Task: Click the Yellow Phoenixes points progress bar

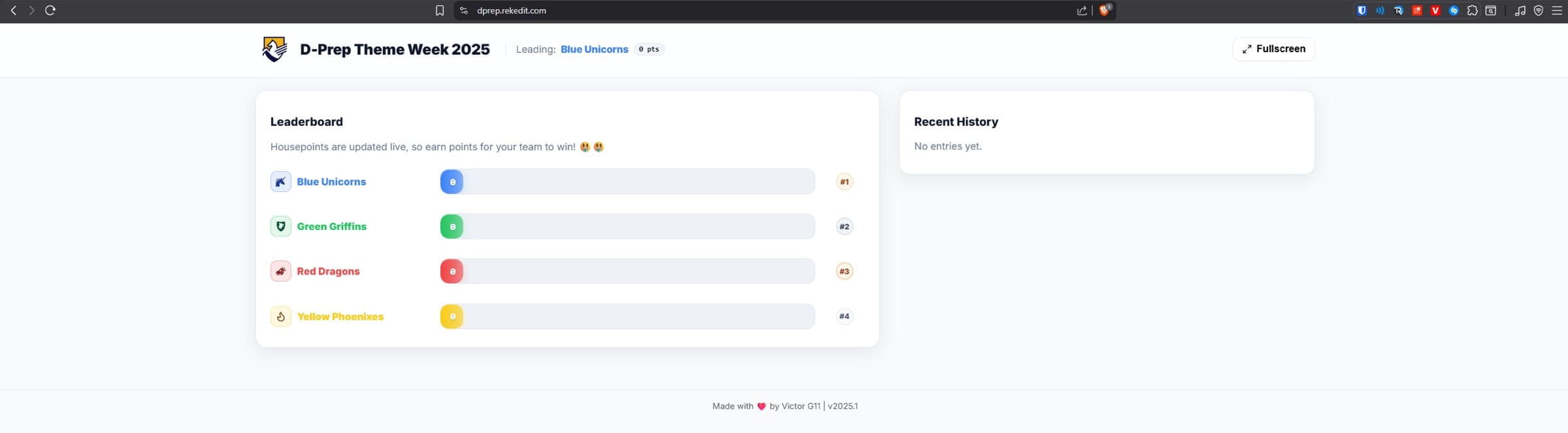Action: [x=627, y=316]
